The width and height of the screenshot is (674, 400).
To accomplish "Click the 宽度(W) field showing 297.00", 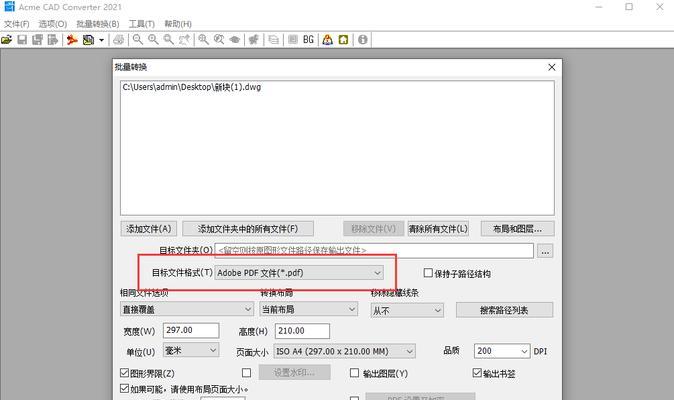I will [x=191, y=330].
